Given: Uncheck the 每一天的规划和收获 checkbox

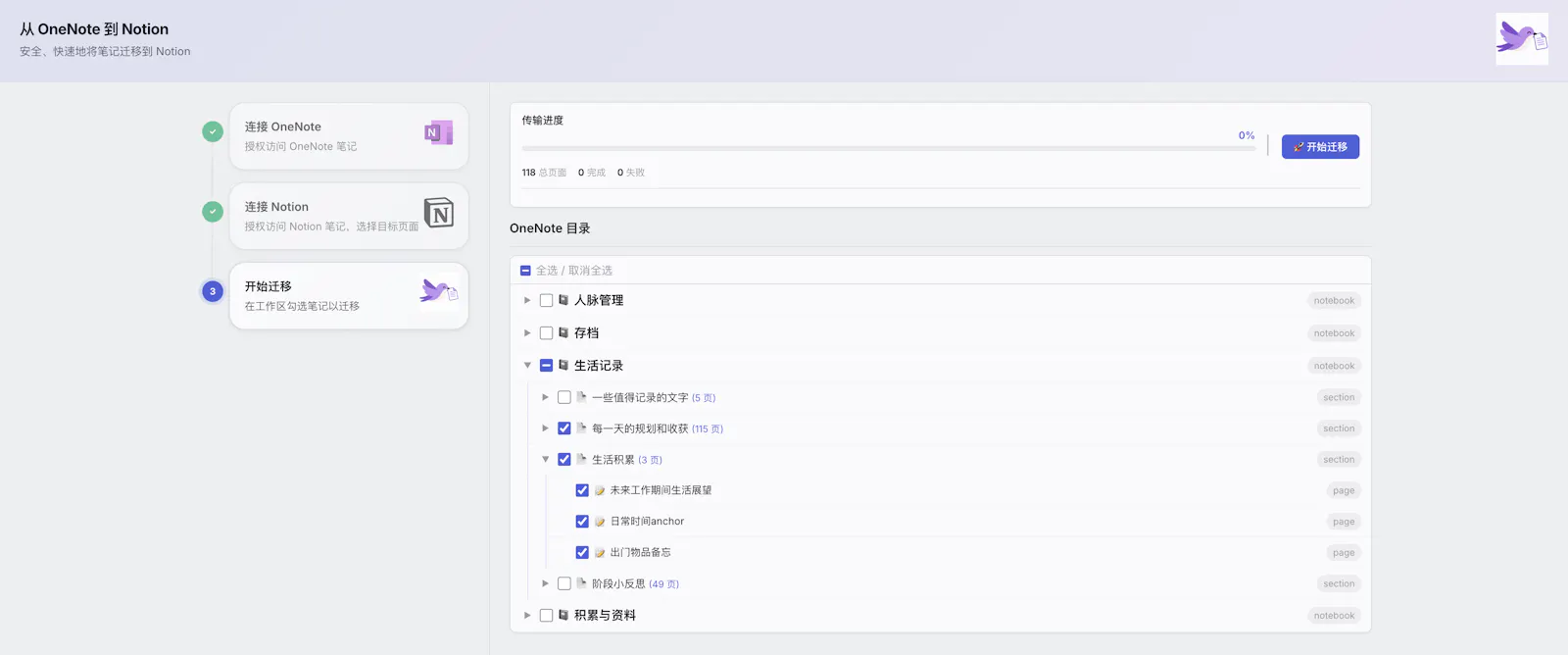Looking at the screenshot, I should (x=563, y=428).
